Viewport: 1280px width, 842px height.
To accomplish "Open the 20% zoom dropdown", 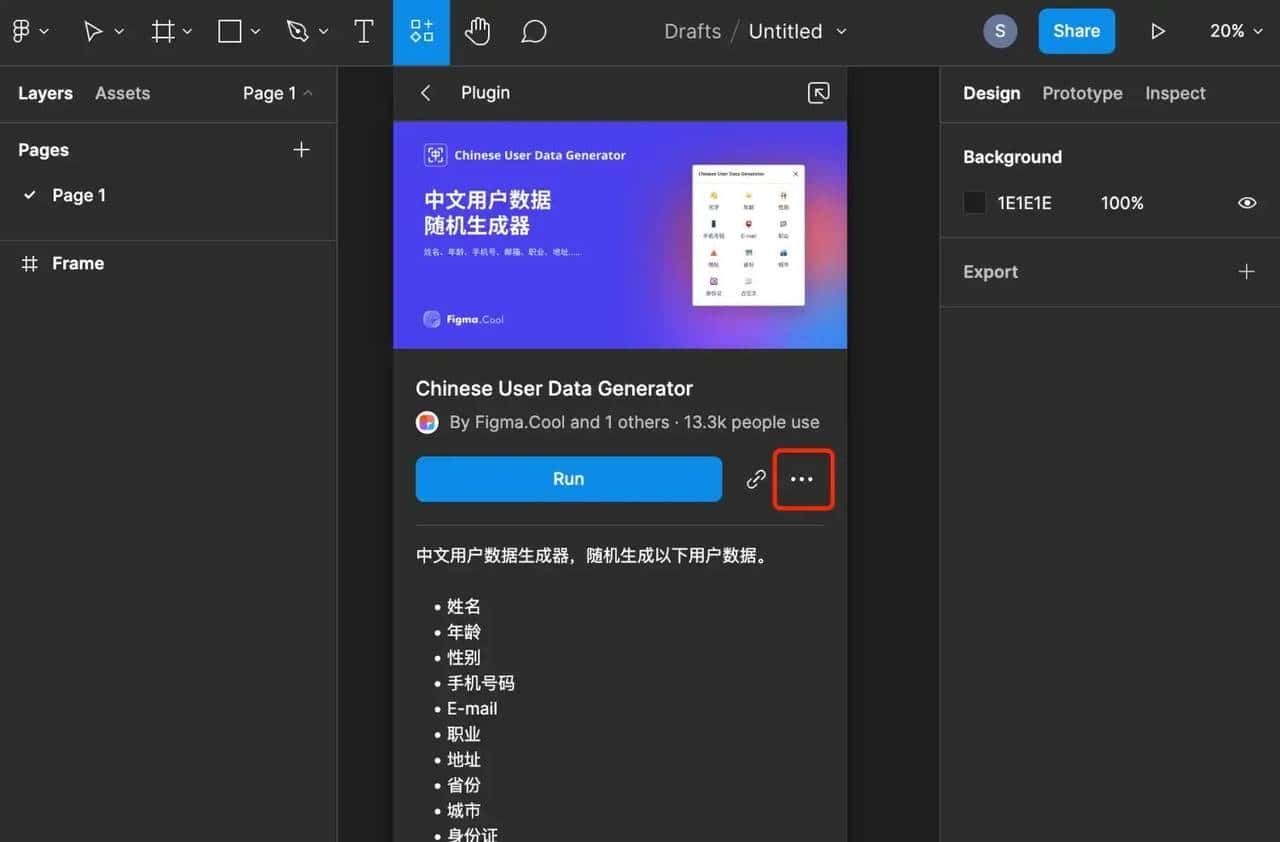I will click(1236, 31).
